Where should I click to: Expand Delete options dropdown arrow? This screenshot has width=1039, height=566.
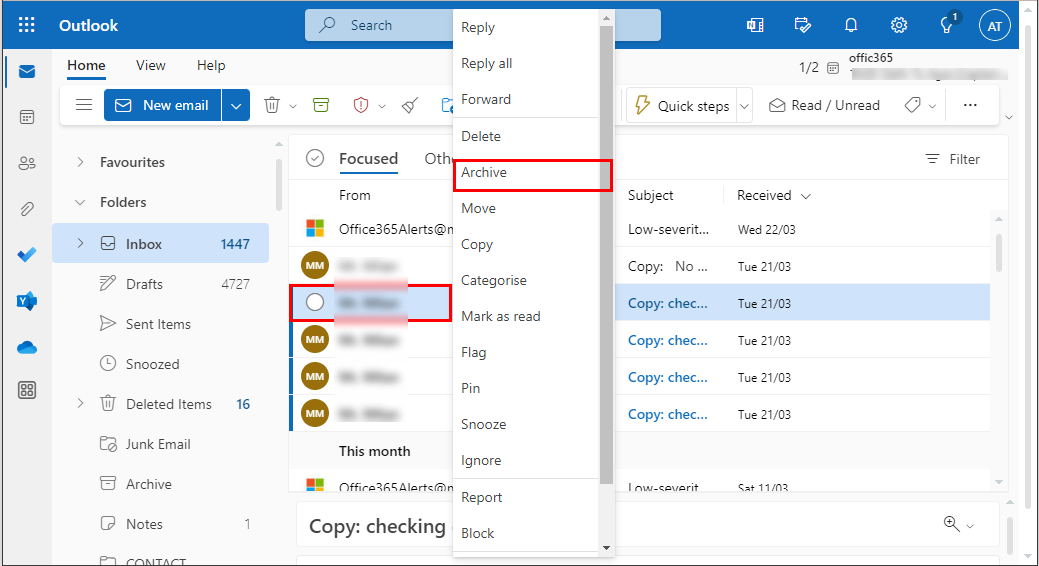point(293,106)
